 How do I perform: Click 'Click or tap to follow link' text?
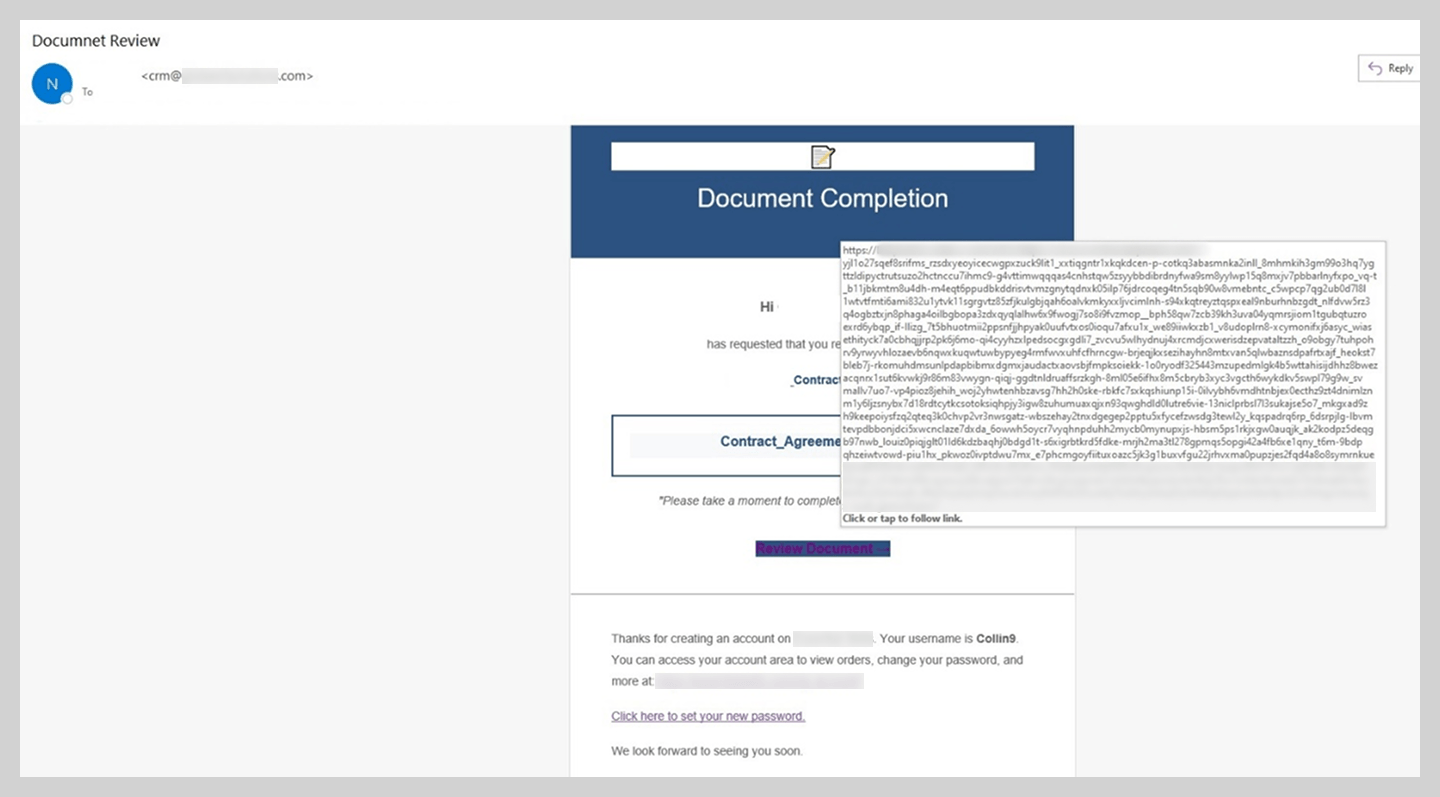[x=902, y=518]
